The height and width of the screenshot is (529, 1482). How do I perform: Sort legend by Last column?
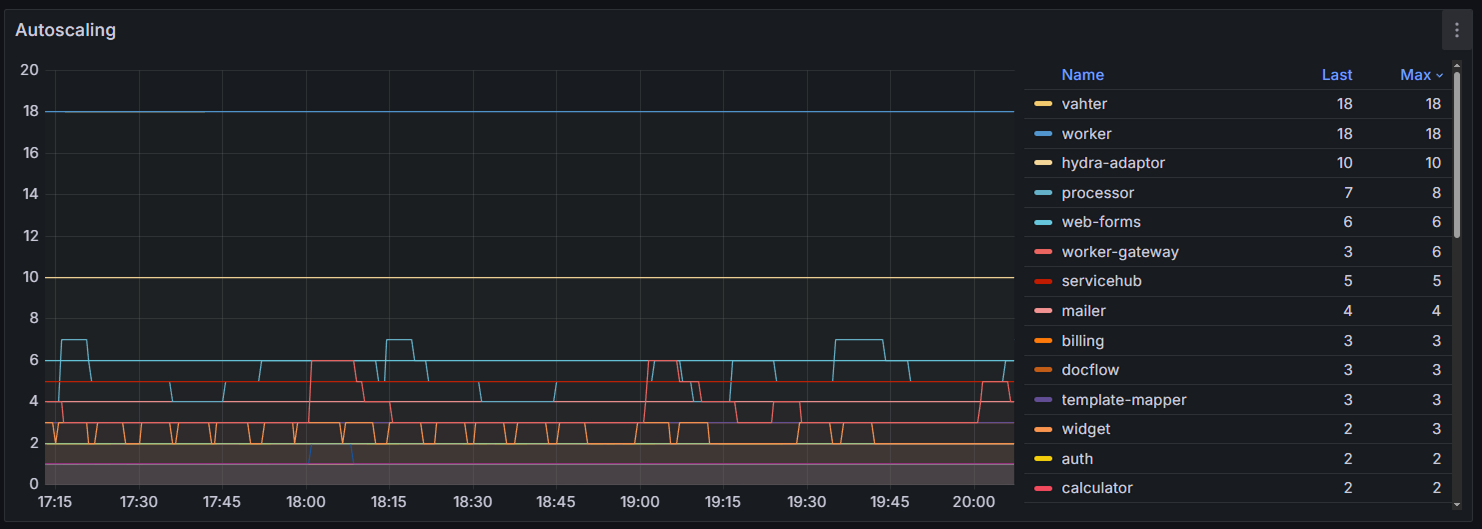click(1337, 75)
